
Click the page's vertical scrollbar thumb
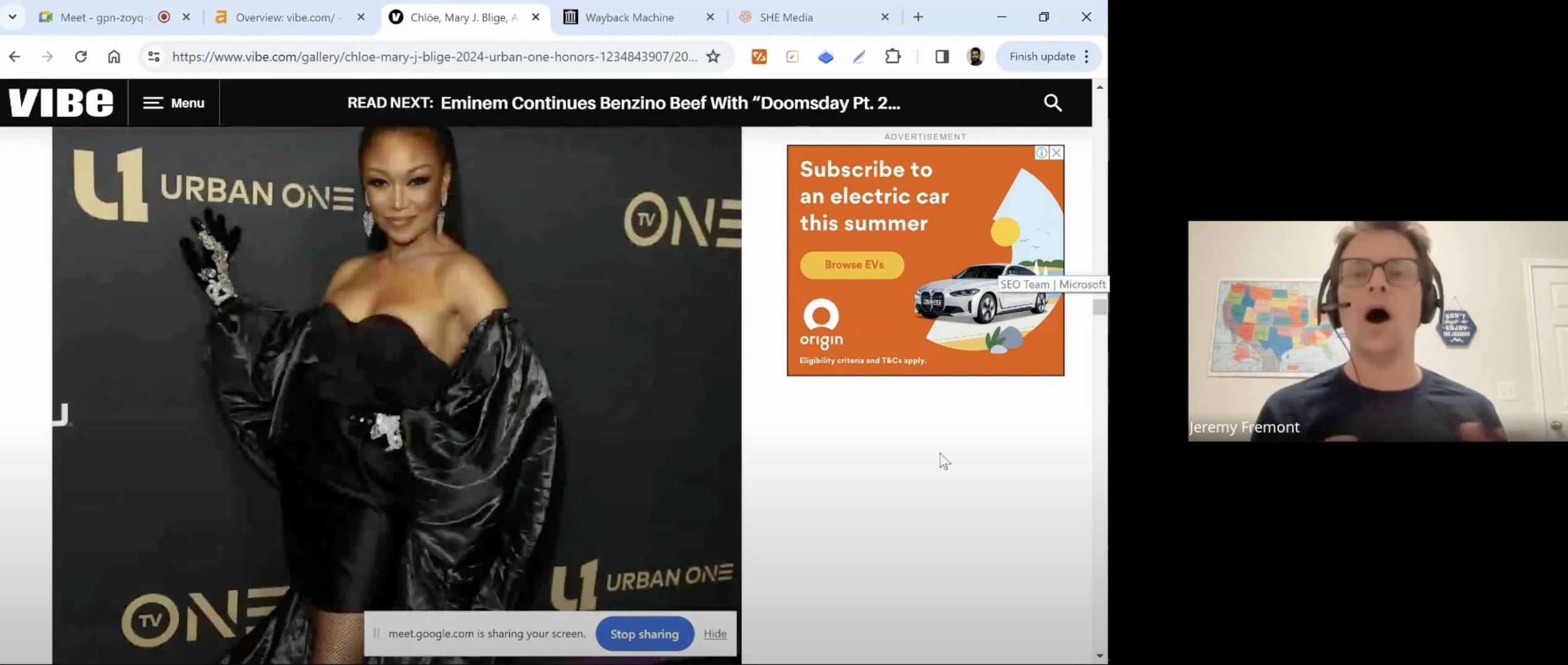[x=1099, y=307]
